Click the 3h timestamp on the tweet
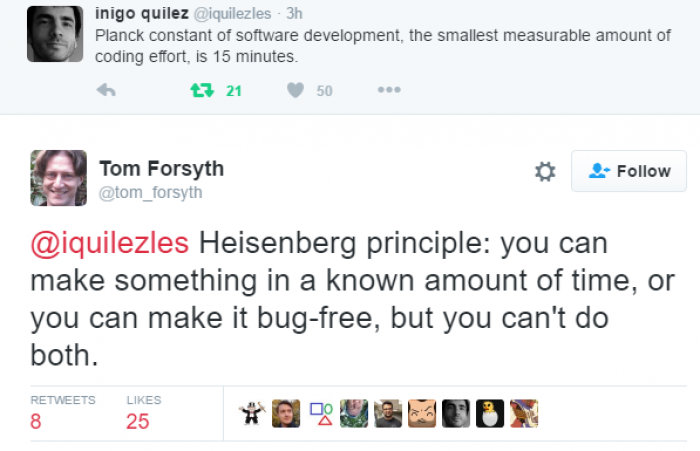Image resolution: width=700 pixels, height=451 pixels. click(x=294, y=13)
